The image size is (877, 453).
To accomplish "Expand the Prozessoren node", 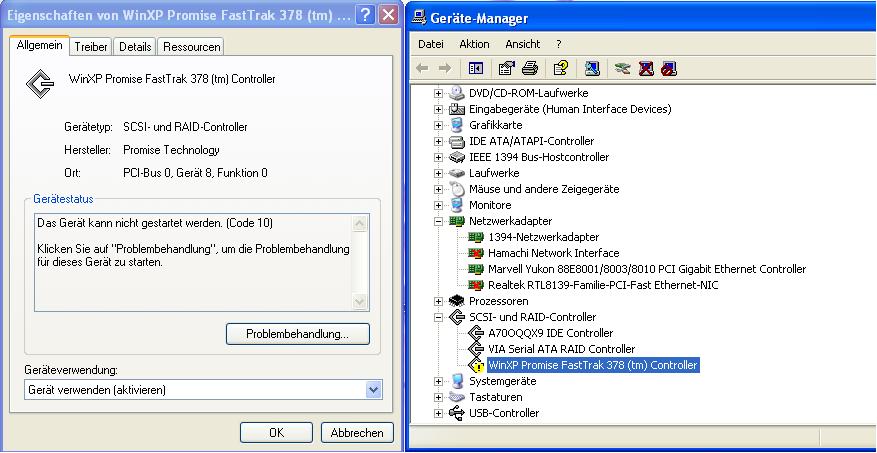I will [438, 301].
